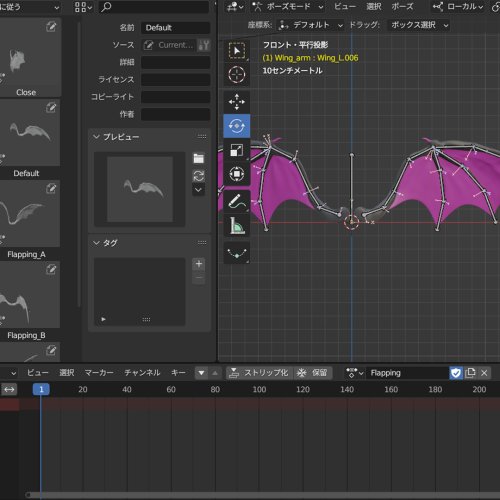Viewport: 500px width, 500px height.
Task: Toggle the timeline sync arrows button
Action: coord(9,389)
